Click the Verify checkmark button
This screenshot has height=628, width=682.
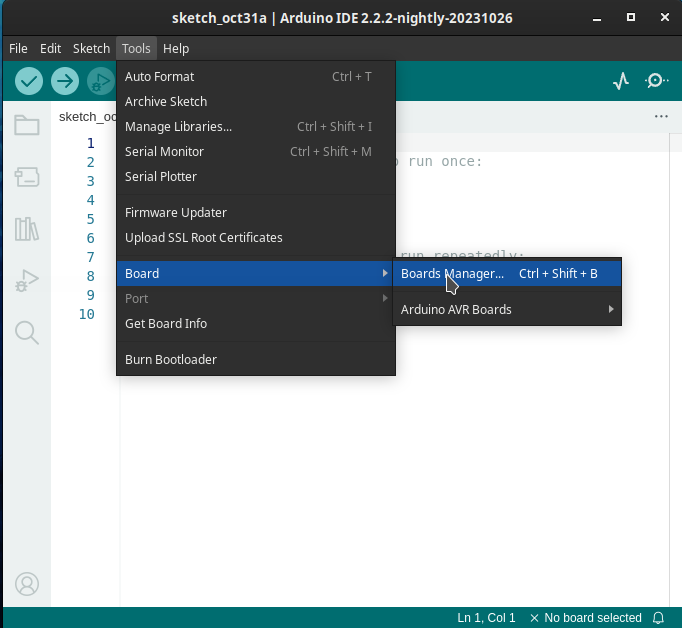(x=29, y=81)
